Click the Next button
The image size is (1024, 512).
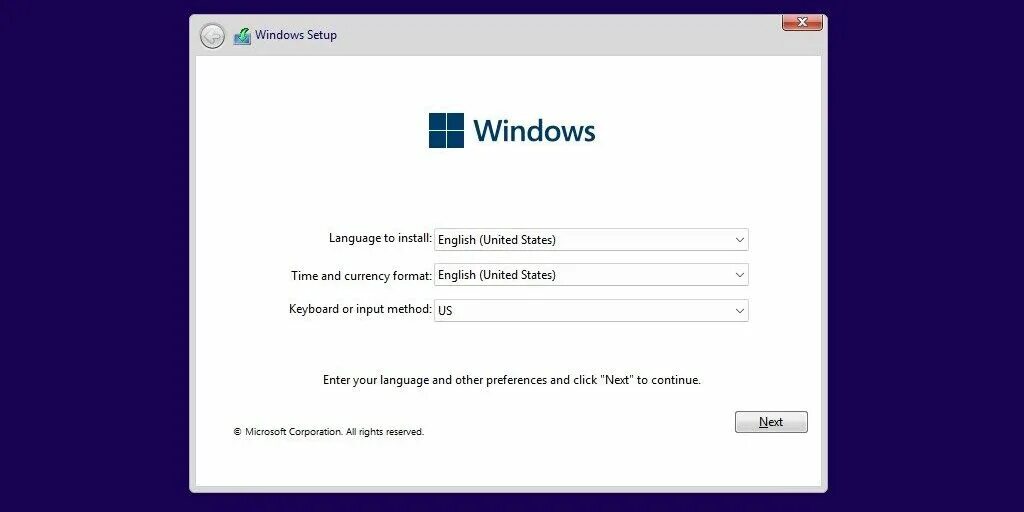tap(771, 422)
